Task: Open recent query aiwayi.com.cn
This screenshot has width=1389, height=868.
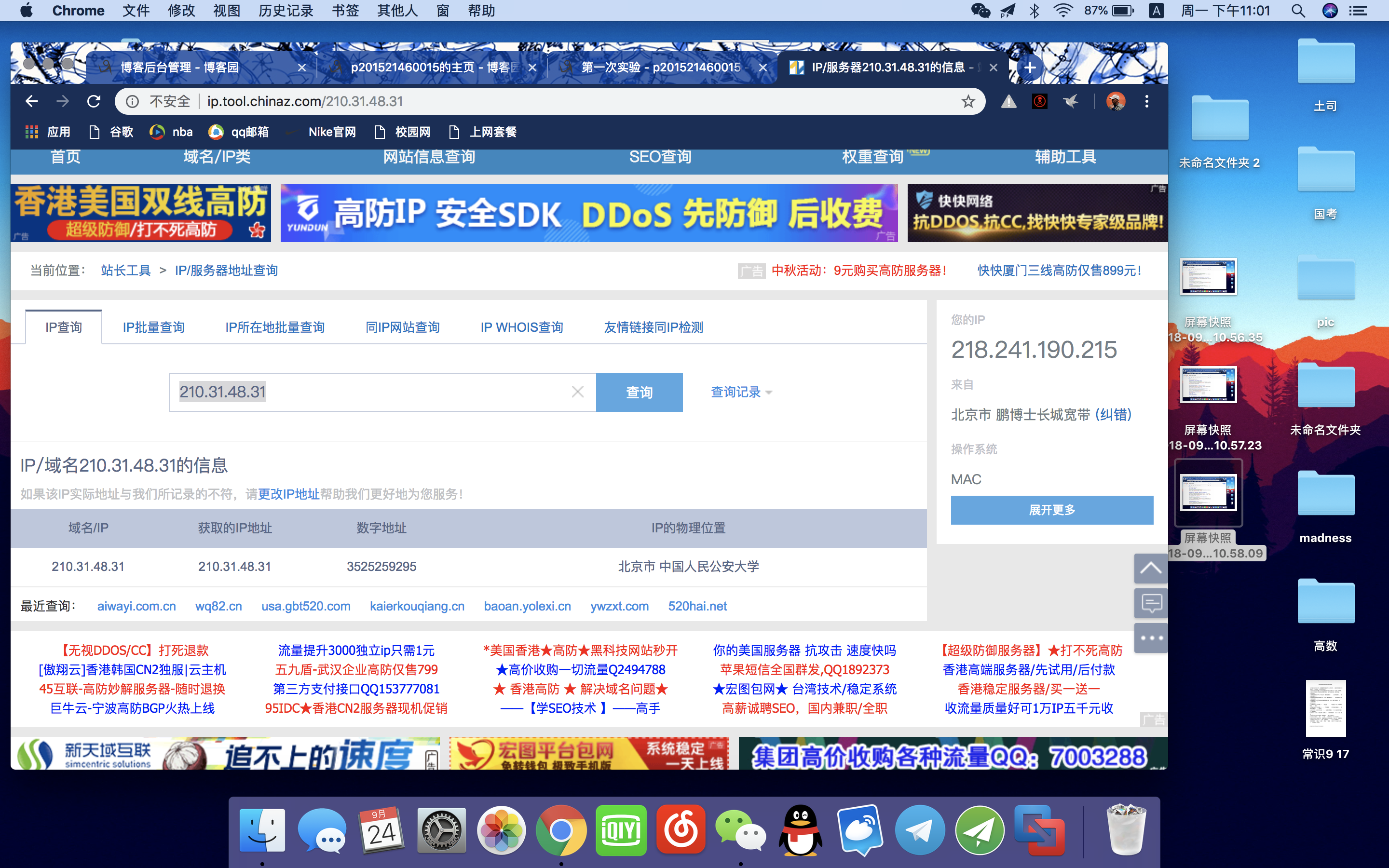Action: pos(136,606)
